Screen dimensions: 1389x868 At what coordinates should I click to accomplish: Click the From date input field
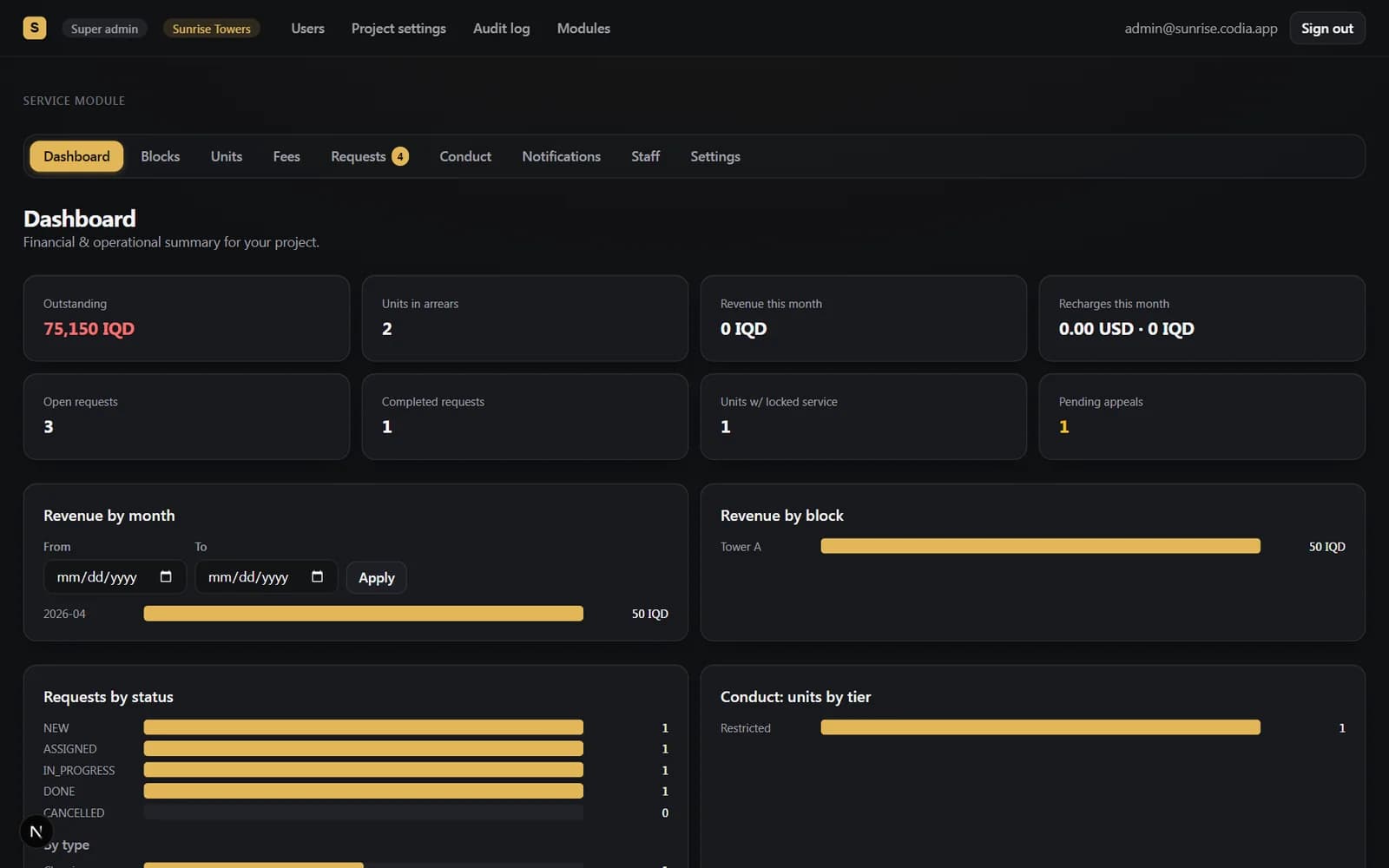point(115,577)
